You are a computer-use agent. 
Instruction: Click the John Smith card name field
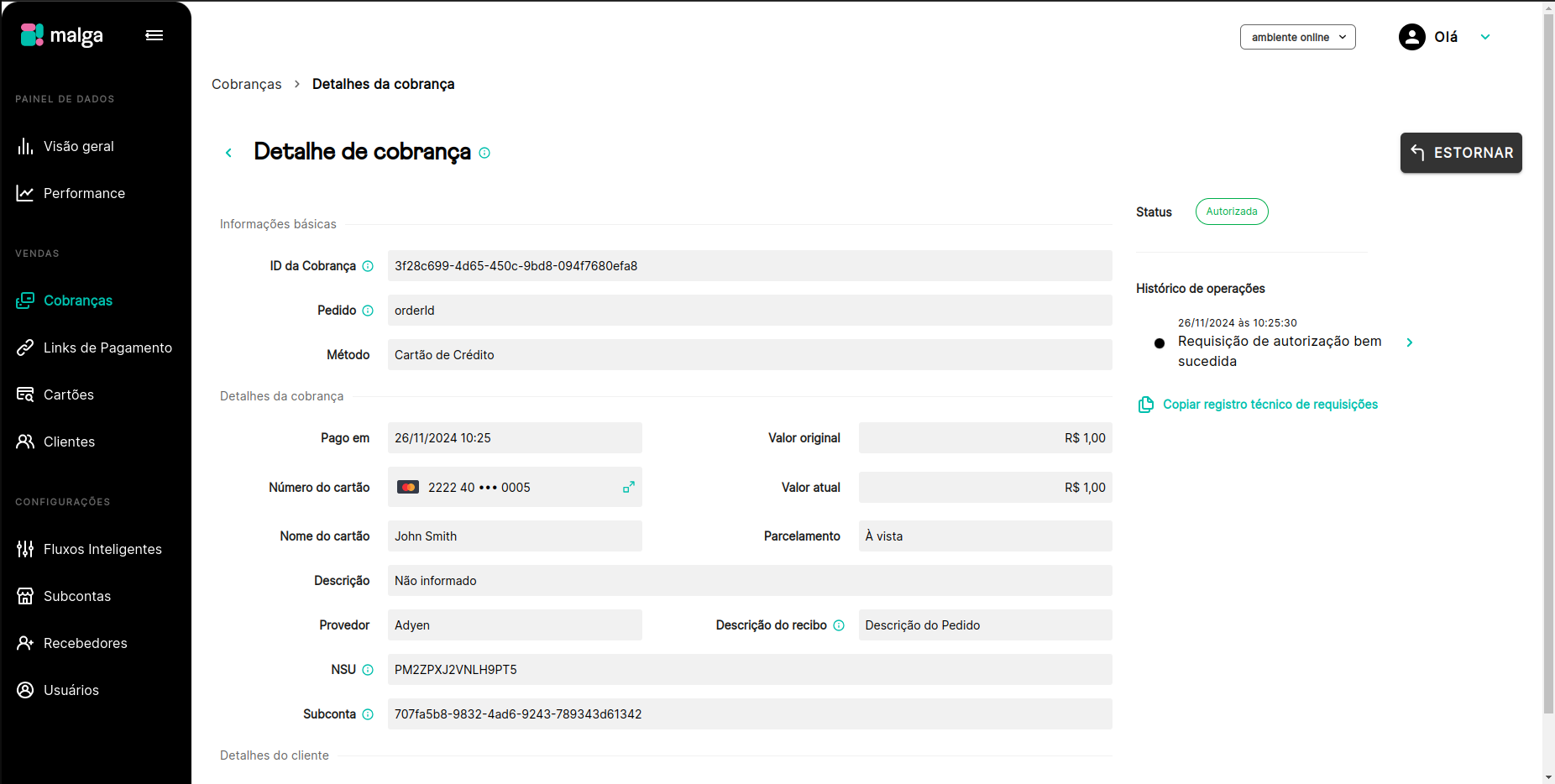coord(515,536)
